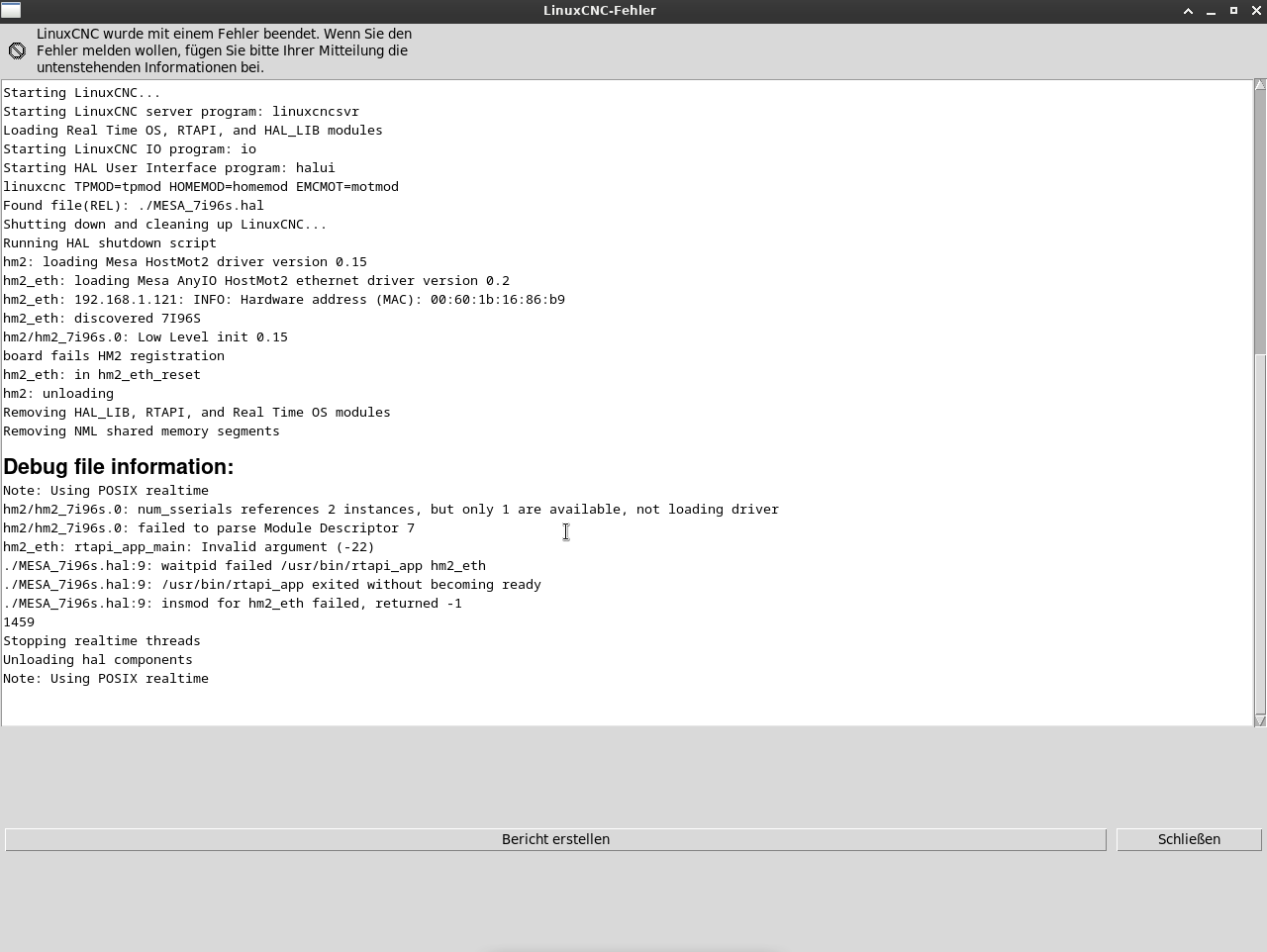Click line 'loading Mesa HostMot2 driver version 0.15'
Screen dimensions: 1267x952
point(185,261)
